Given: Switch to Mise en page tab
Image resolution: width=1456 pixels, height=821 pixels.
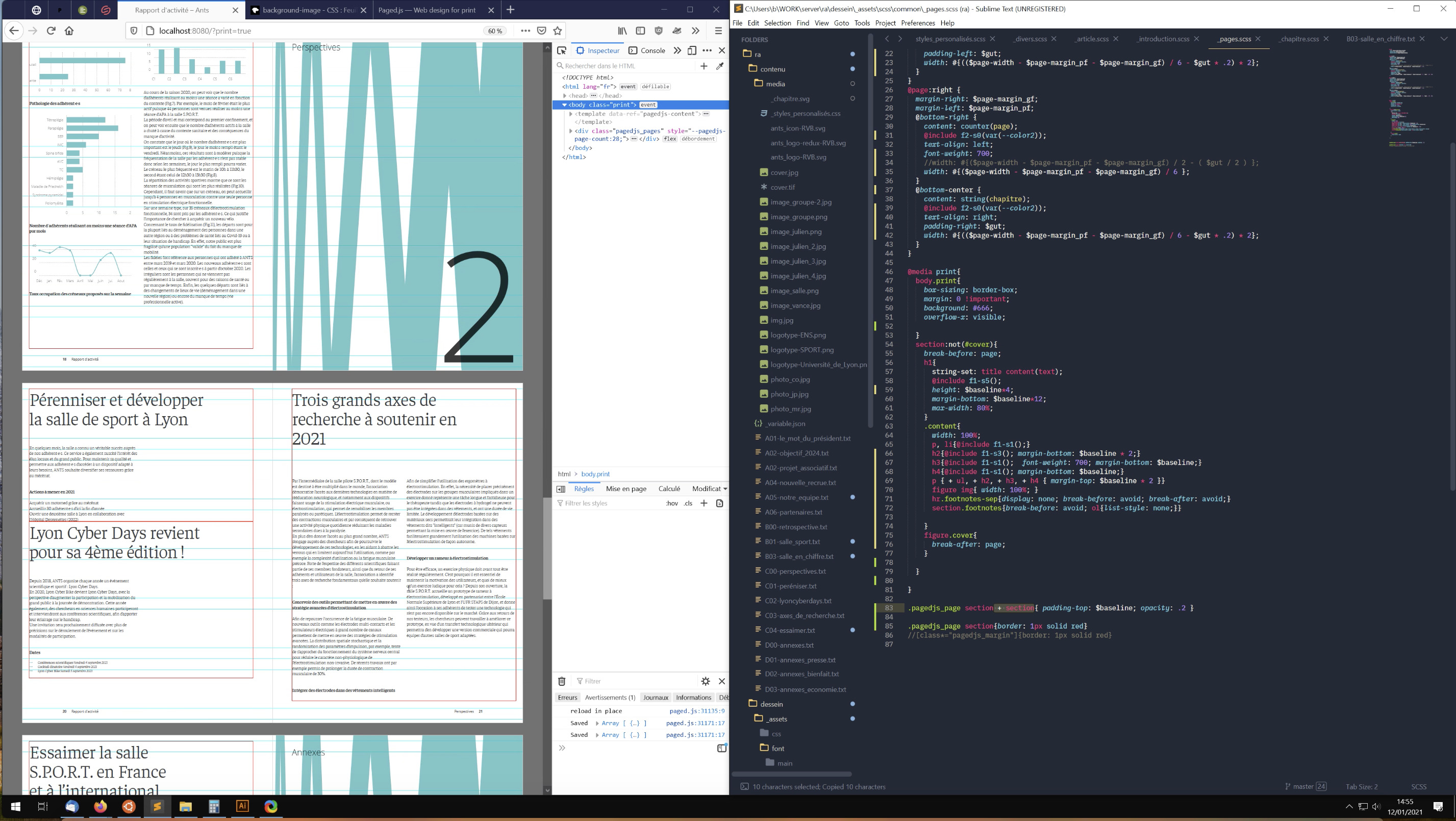Looking at the screenshot, I should click(x=625, y=489).
